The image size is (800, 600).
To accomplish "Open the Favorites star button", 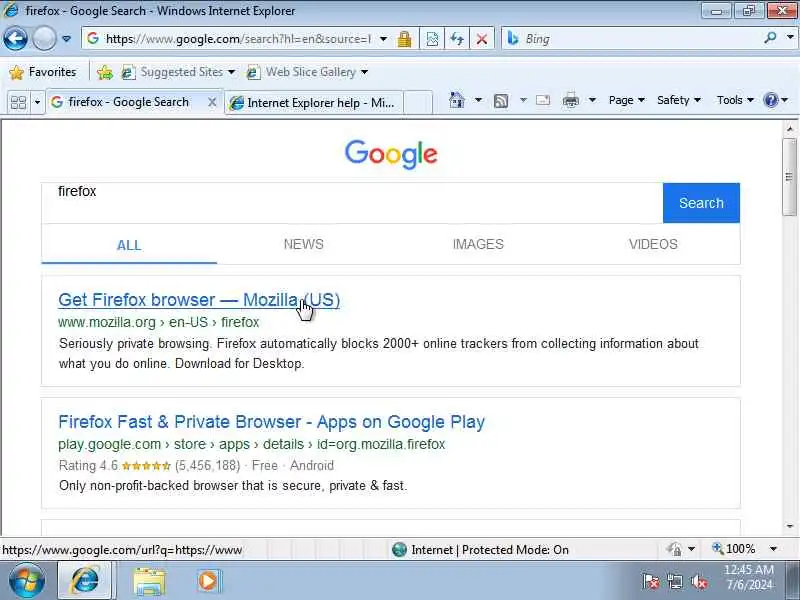I will (43, 72).
